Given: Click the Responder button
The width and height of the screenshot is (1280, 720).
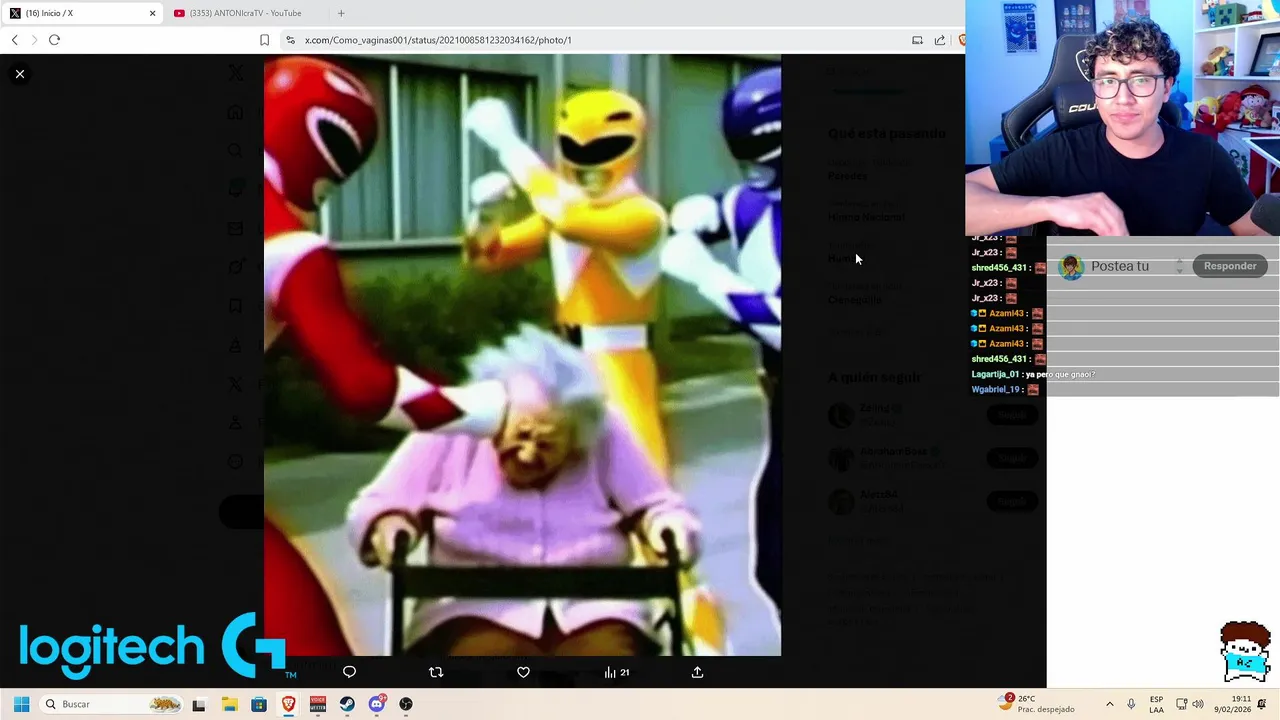Looking at the screenshot, I should click(x=1230, y=266).
